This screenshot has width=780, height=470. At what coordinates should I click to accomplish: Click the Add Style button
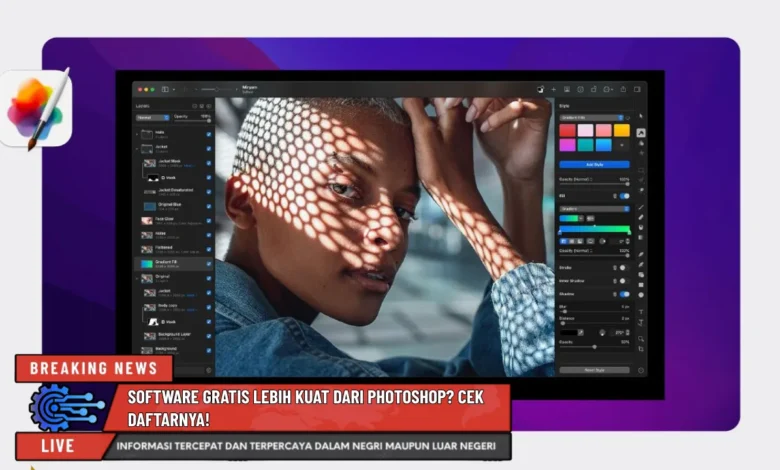594,164
